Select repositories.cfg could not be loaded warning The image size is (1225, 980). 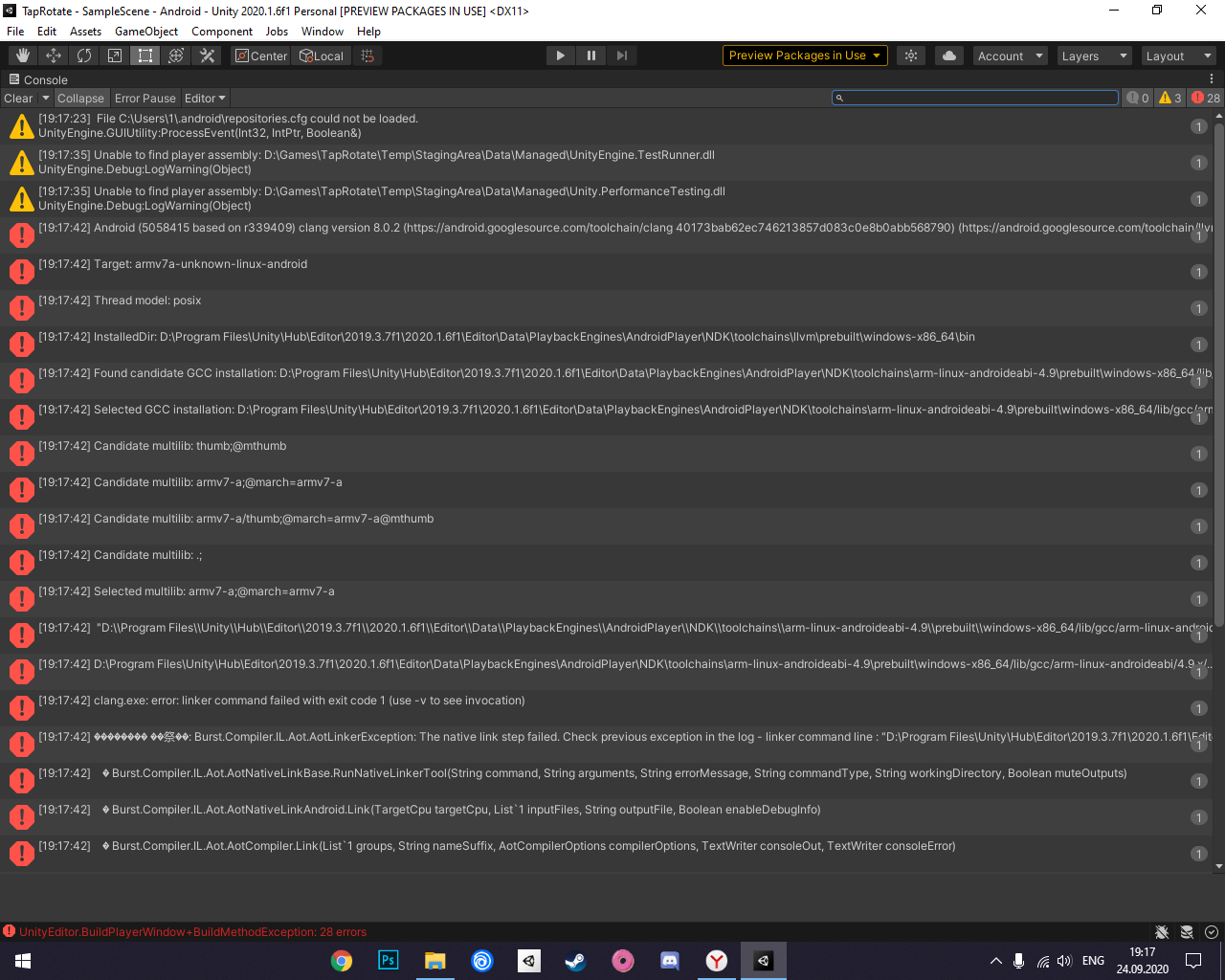tap(605, 126)
